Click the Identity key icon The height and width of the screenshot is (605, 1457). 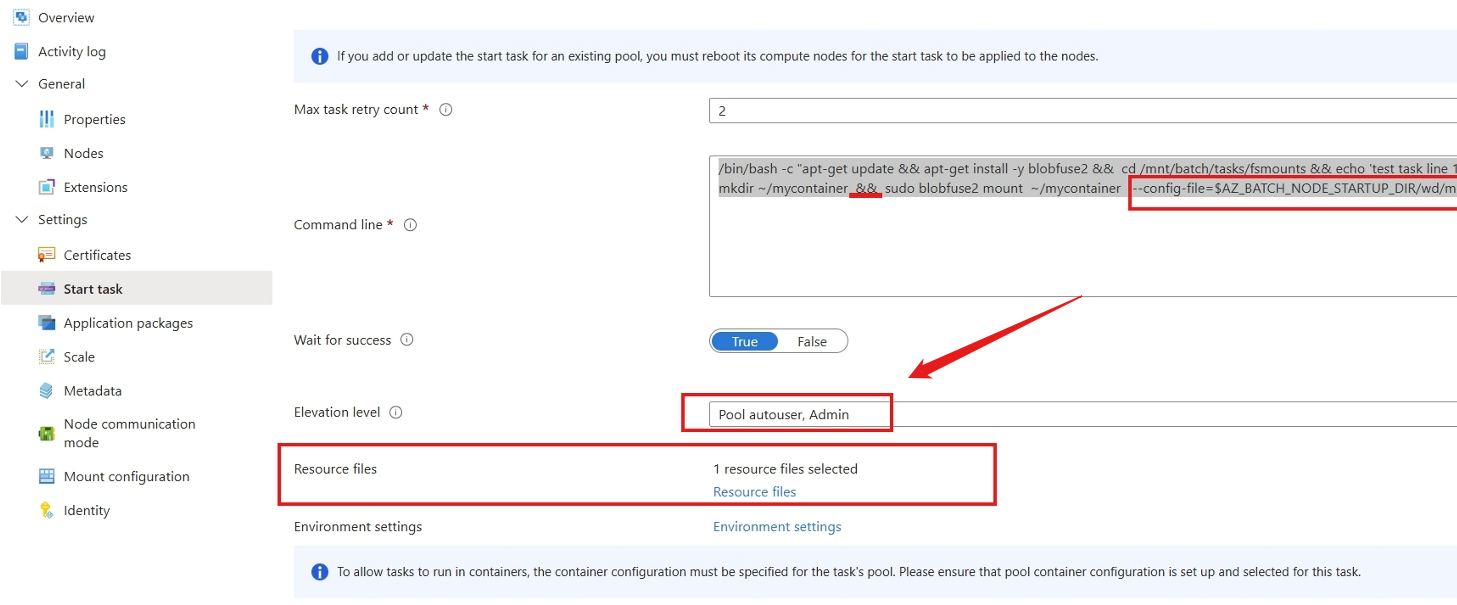pos(47,510)
